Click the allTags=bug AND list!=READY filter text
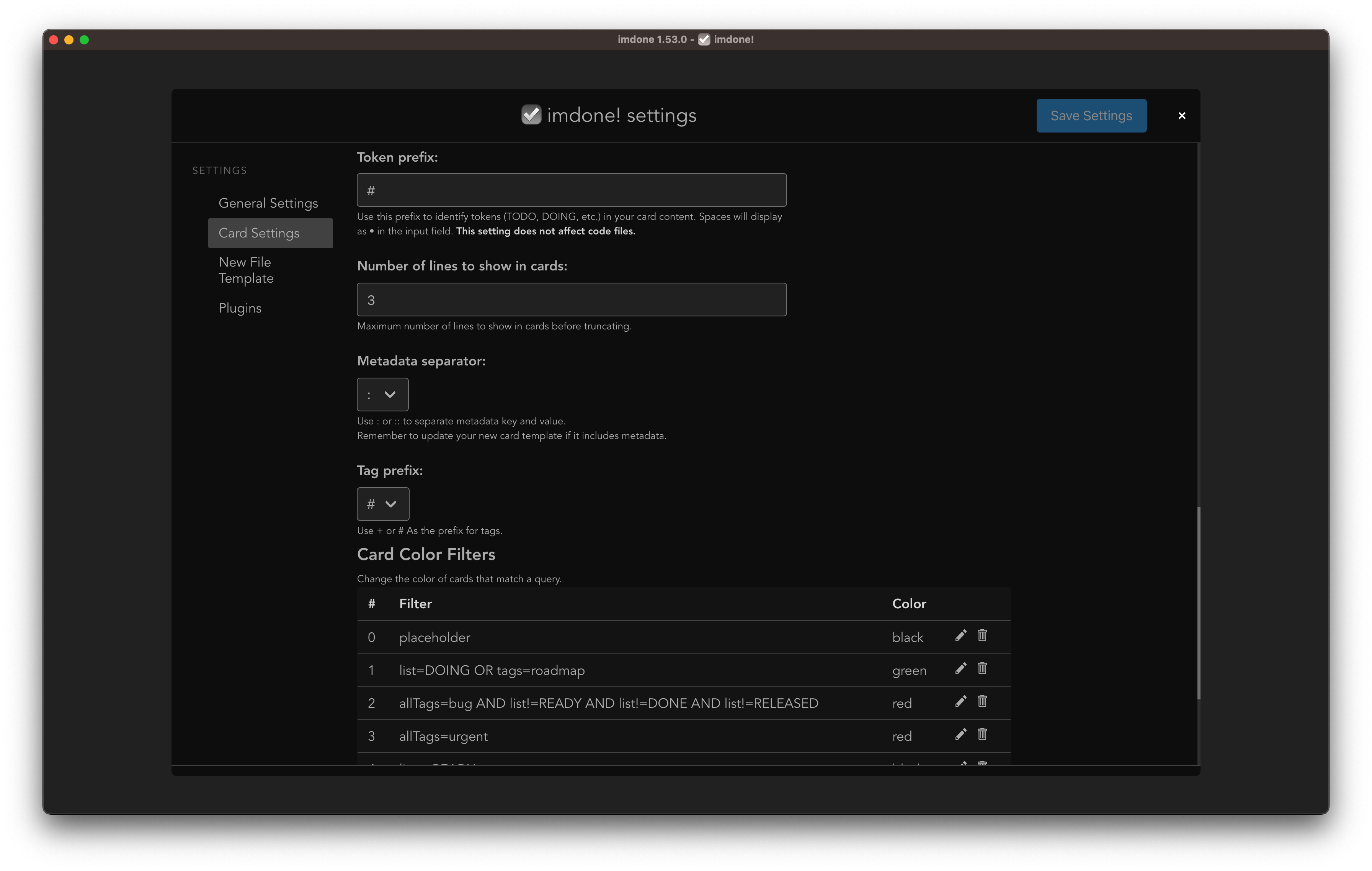This screenshot has width=1372, height=871. 609,703
